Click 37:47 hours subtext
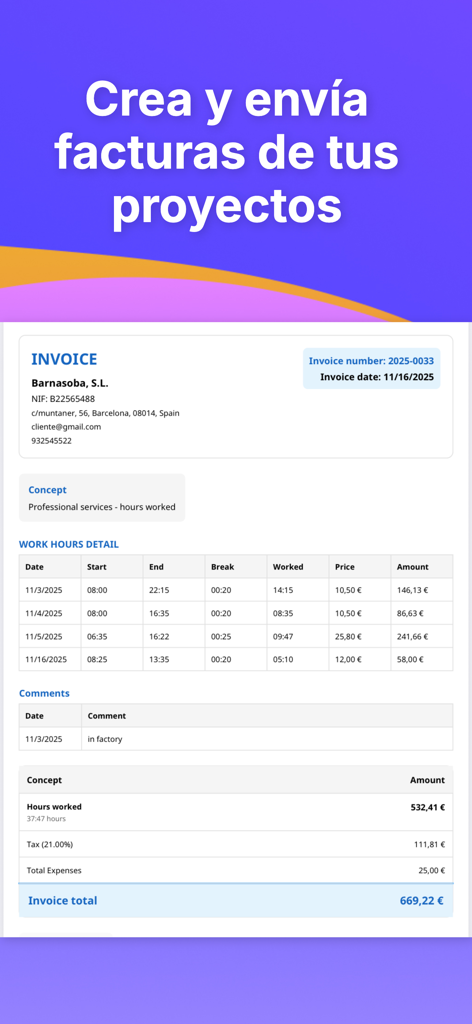Viewport: 472px width, 1024px height. 46,819
